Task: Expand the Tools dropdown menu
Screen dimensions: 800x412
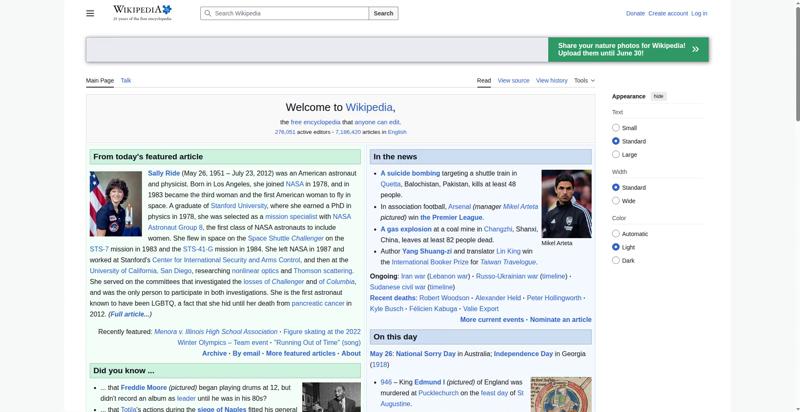Action: tap(584, 81)
